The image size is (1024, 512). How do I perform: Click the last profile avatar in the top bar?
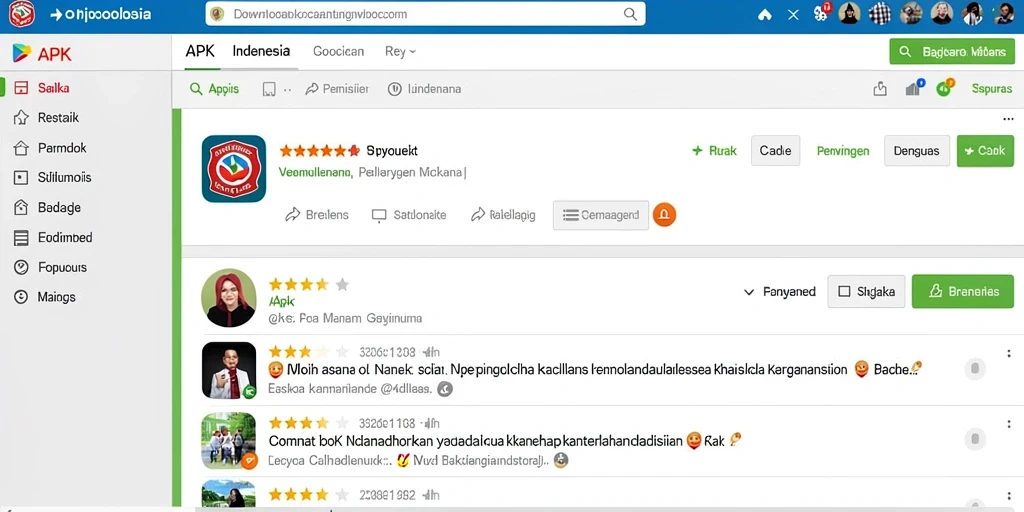coord(1004,13)
